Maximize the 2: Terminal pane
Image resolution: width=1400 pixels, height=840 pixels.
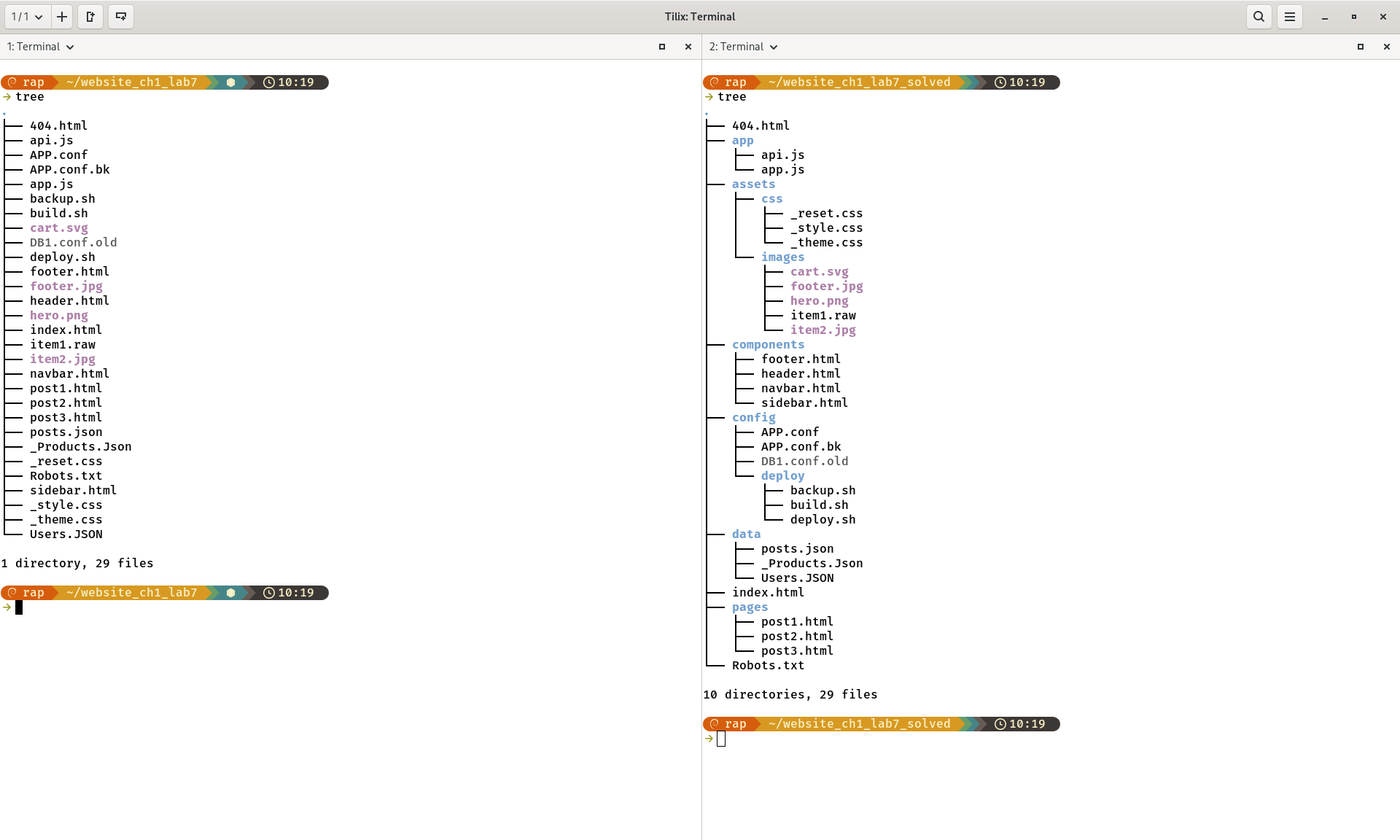click(x=1360, y=47)
